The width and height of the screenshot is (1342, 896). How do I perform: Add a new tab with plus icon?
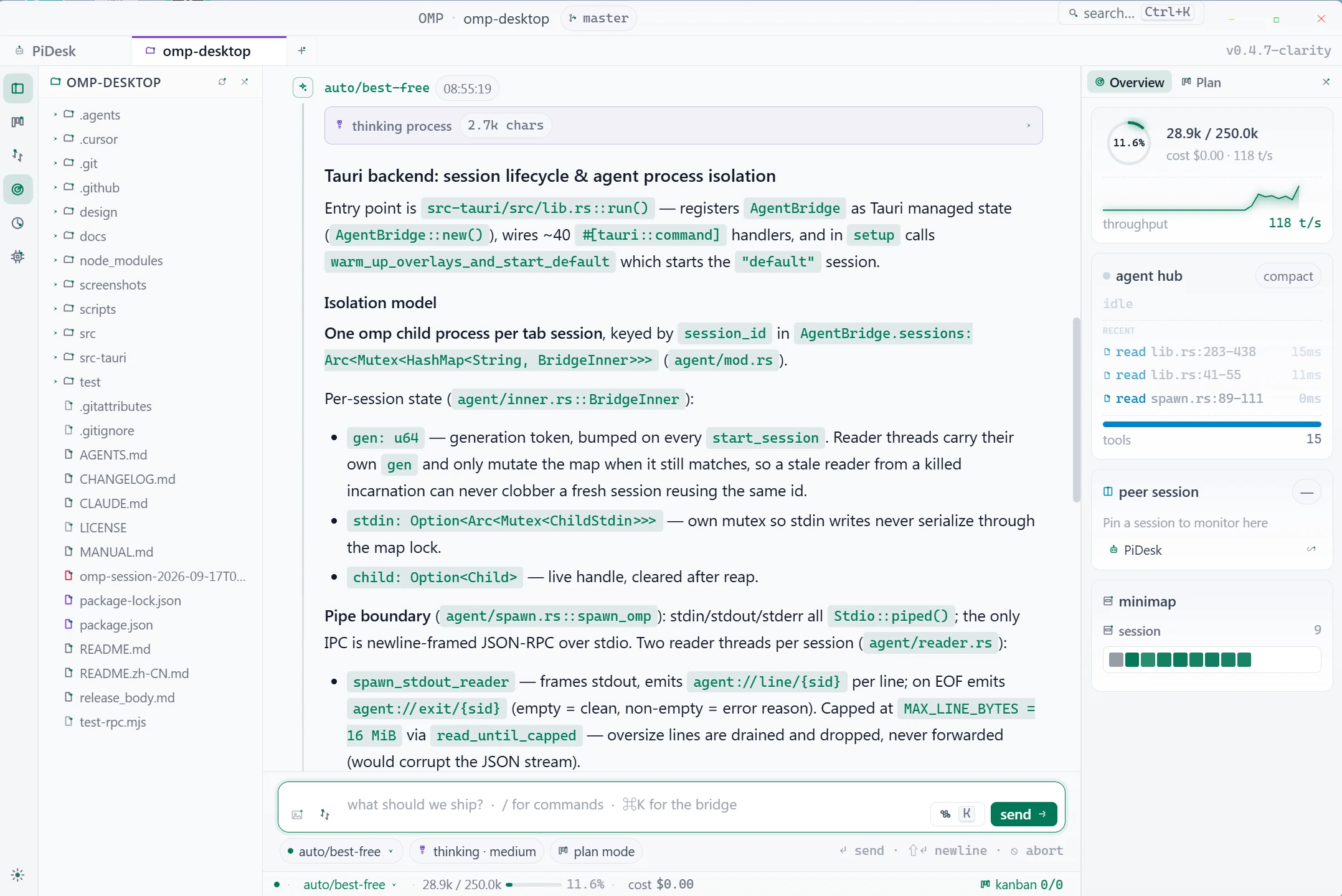[302, 50]
